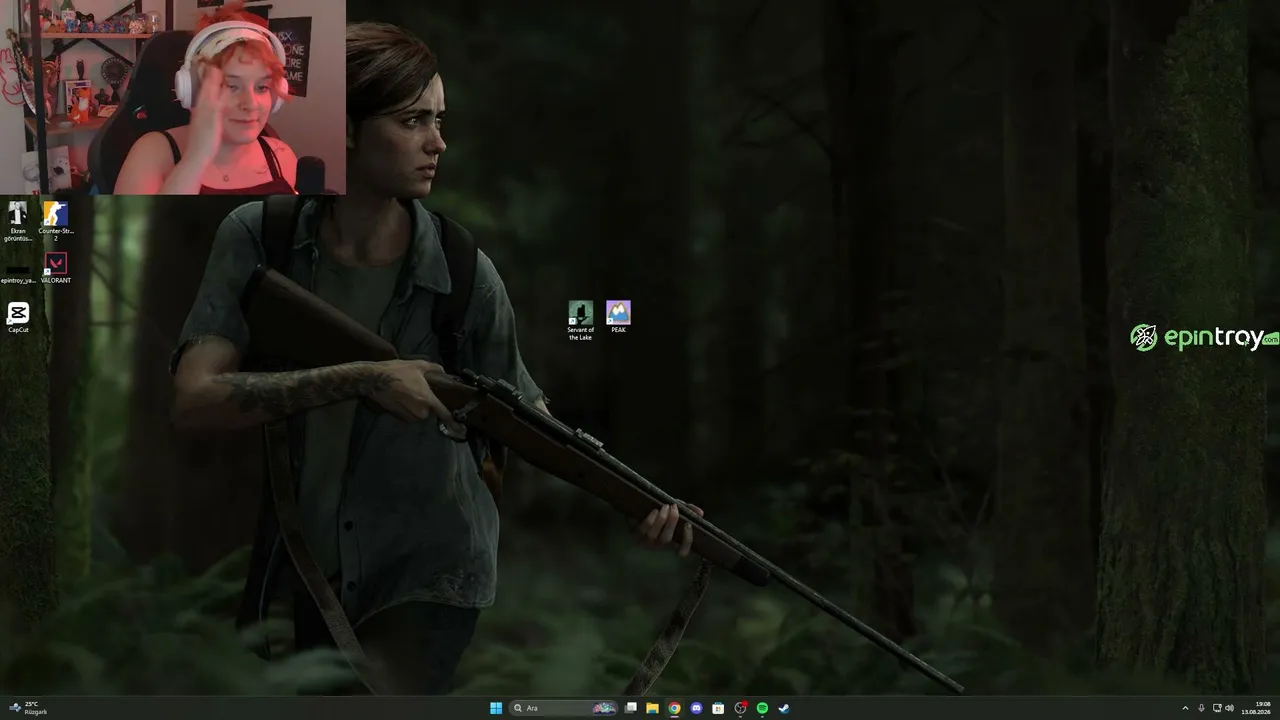Screen dimensions: 1280x720
Task: Launch the VALORANT desktop shortcut
Action: (x=56, y=268)
